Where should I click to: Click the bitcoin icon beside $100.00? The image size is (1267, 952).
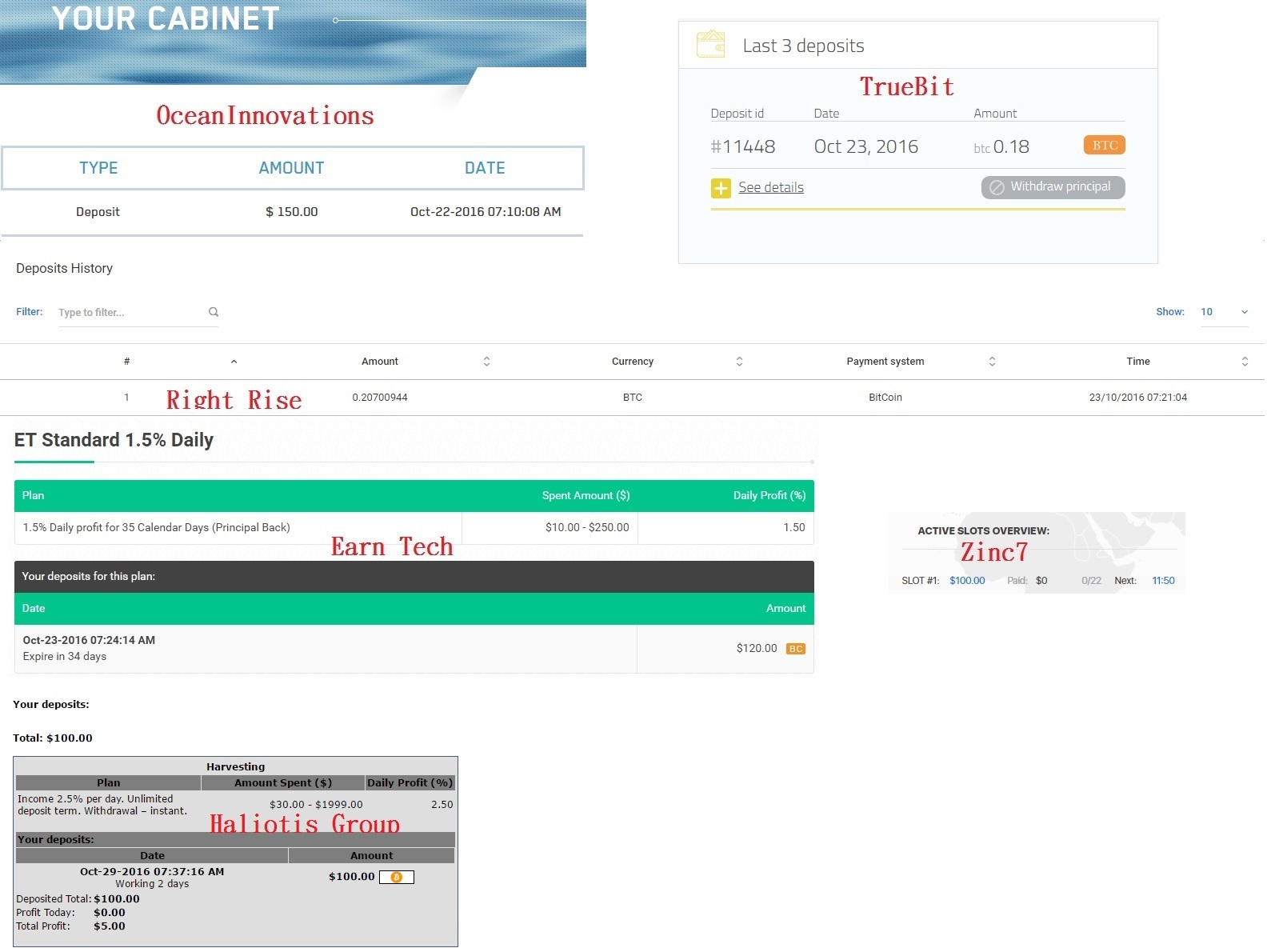pyautogui.click(x=397, y=878)
